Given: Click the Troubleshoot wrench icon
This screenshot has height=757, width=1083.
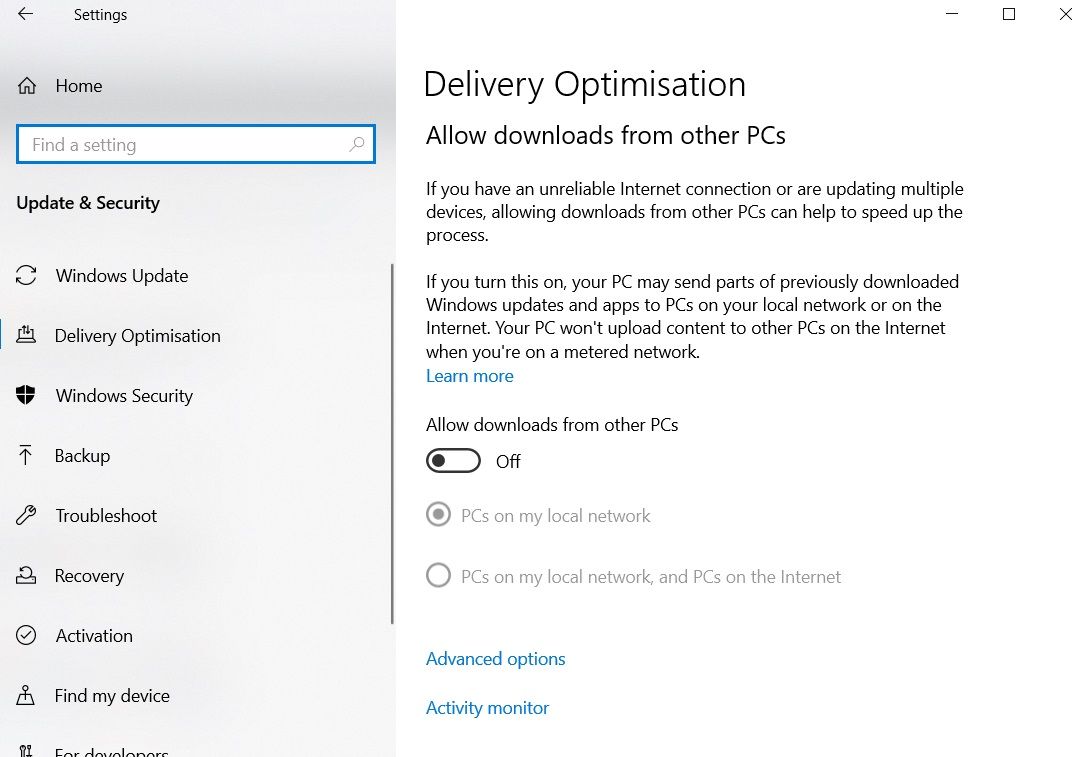Looking at the screenshot, I should [x=27, y=515].
